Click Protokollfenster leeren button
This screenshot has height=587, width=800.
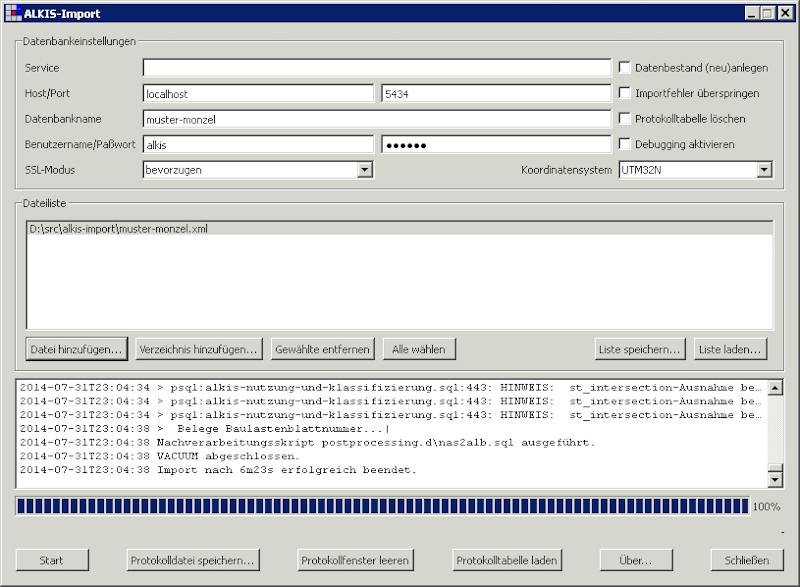click(x=355, y=560)
